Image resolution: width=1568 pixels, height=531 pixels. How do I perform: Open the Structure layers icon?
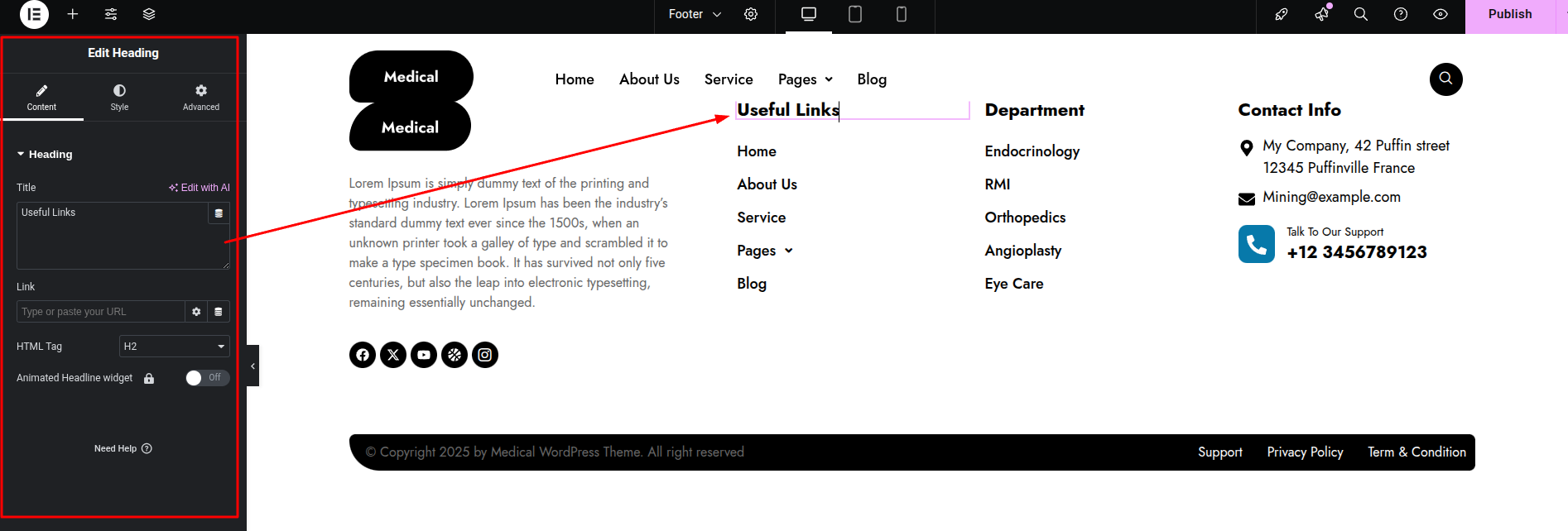[149, 14]
